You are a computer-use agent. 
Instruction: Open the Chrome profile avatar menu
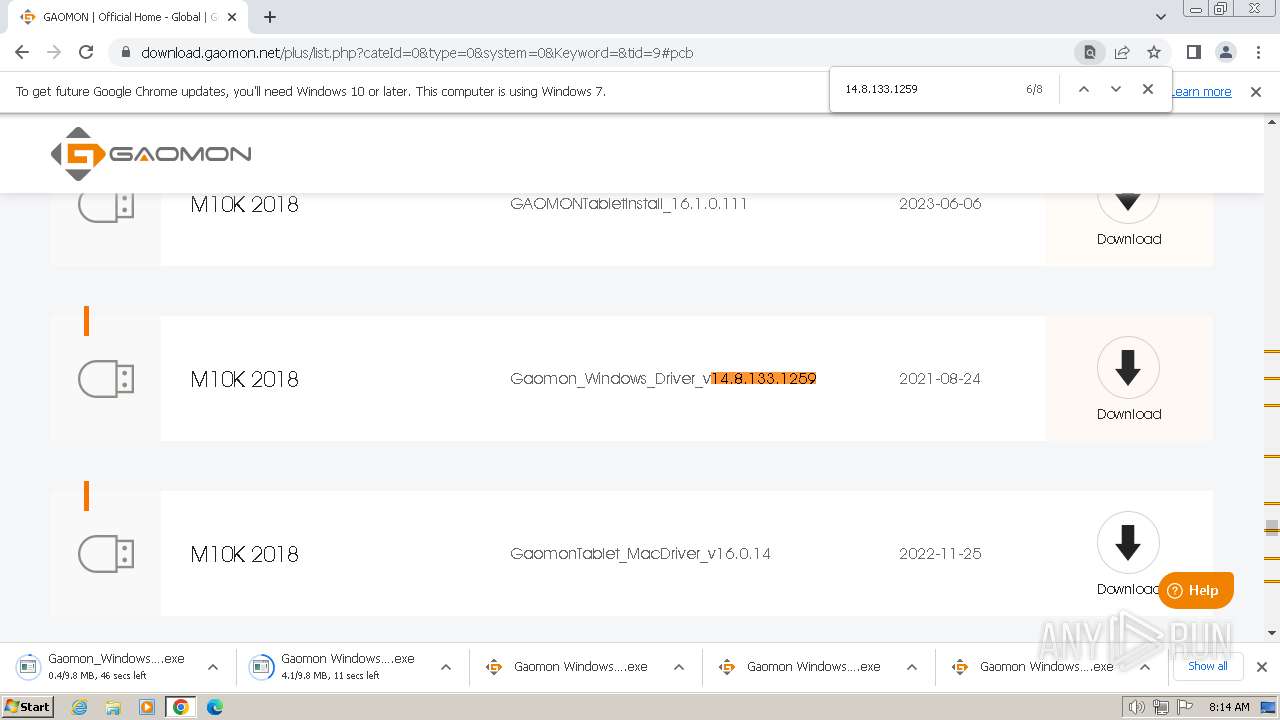1225,52
